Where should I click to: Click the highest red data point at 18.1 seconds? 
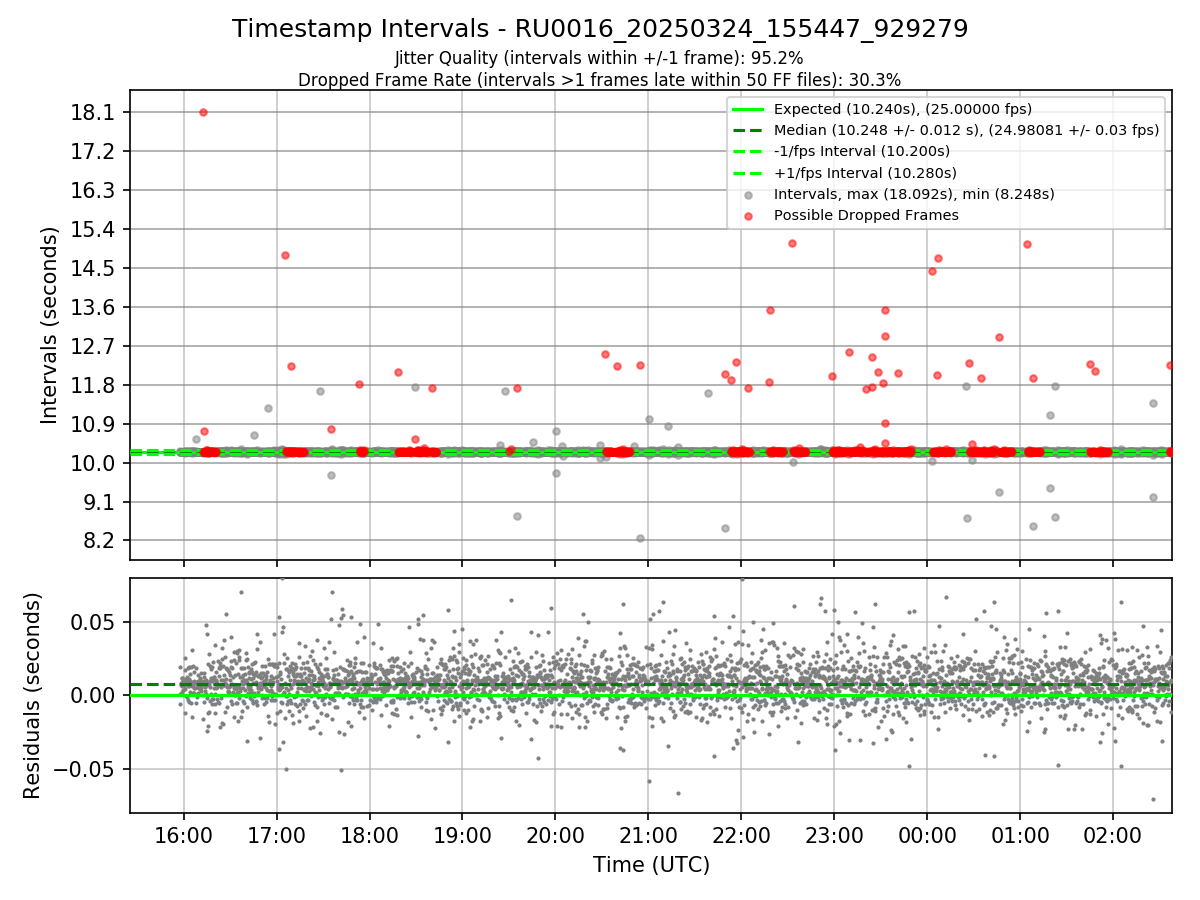pyautogui.click(x=203, y=112)
